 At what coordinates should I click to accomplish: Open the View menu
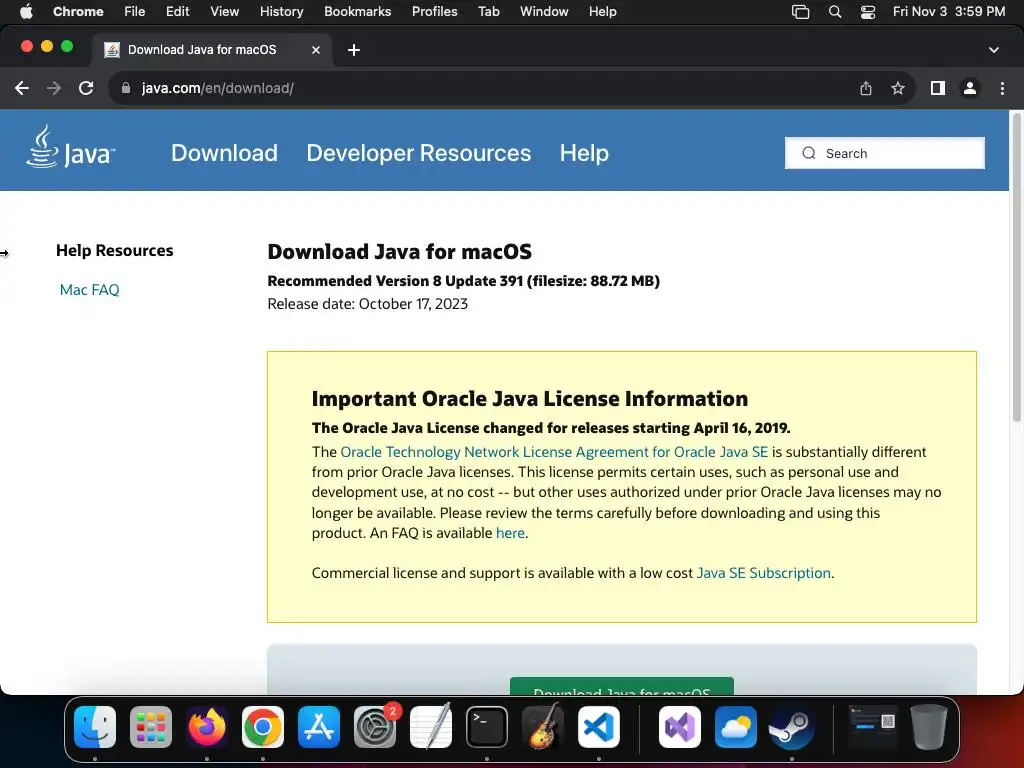[x=225, y=11]
